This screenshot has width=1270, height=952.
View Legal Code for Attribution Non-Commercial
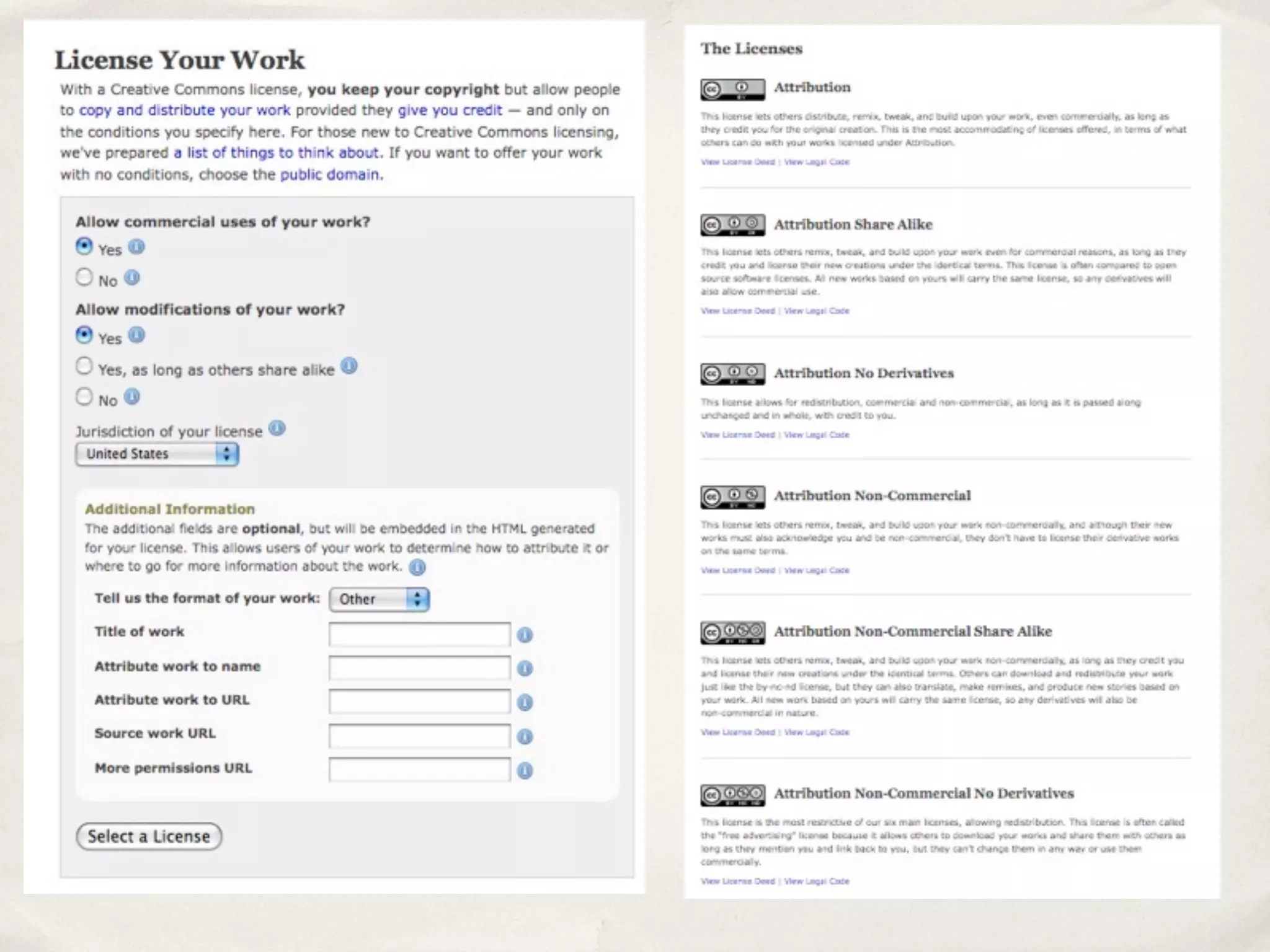817,570
